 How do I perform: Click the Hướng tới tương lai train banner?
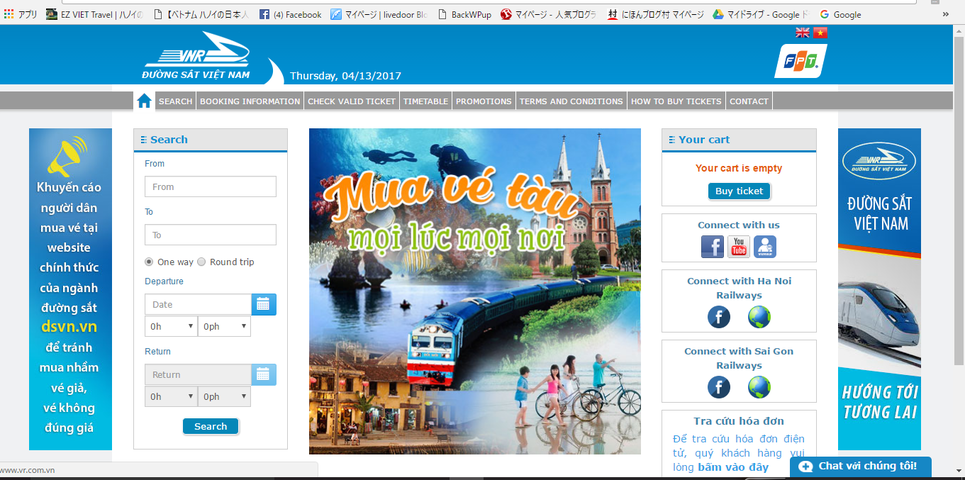[879, 289]
